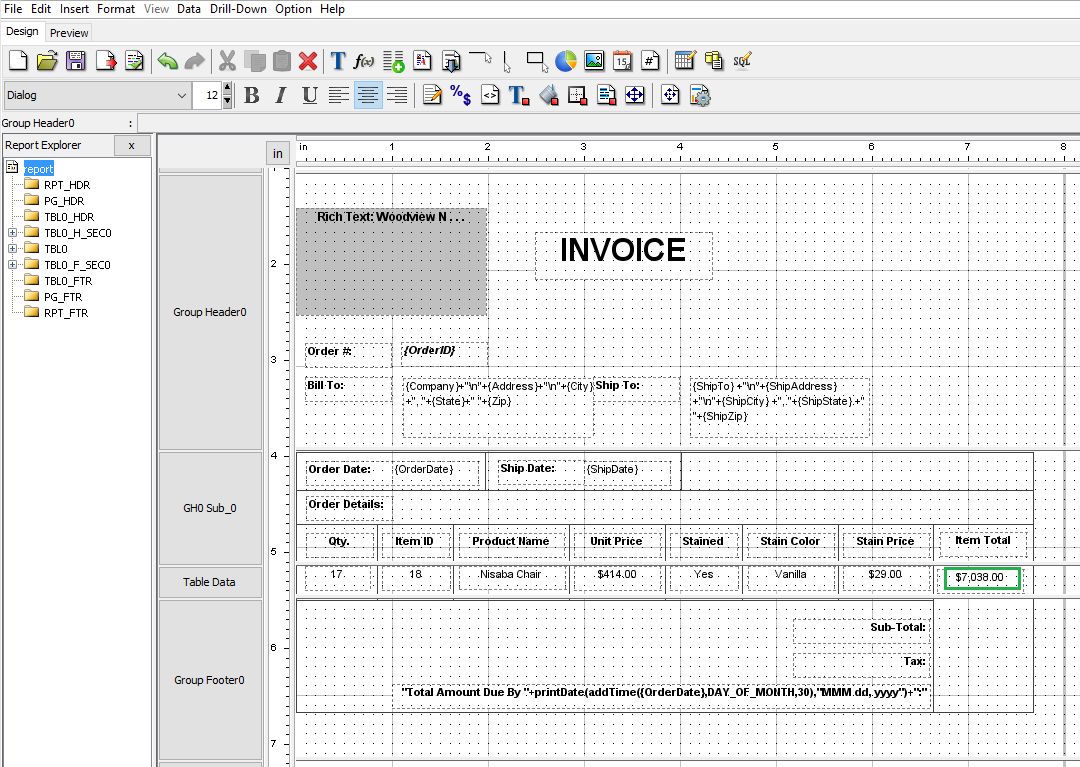Screen dimensions: 1080x767
Task: Cut selection with the scissors icon
Action: tap(227, 61)
